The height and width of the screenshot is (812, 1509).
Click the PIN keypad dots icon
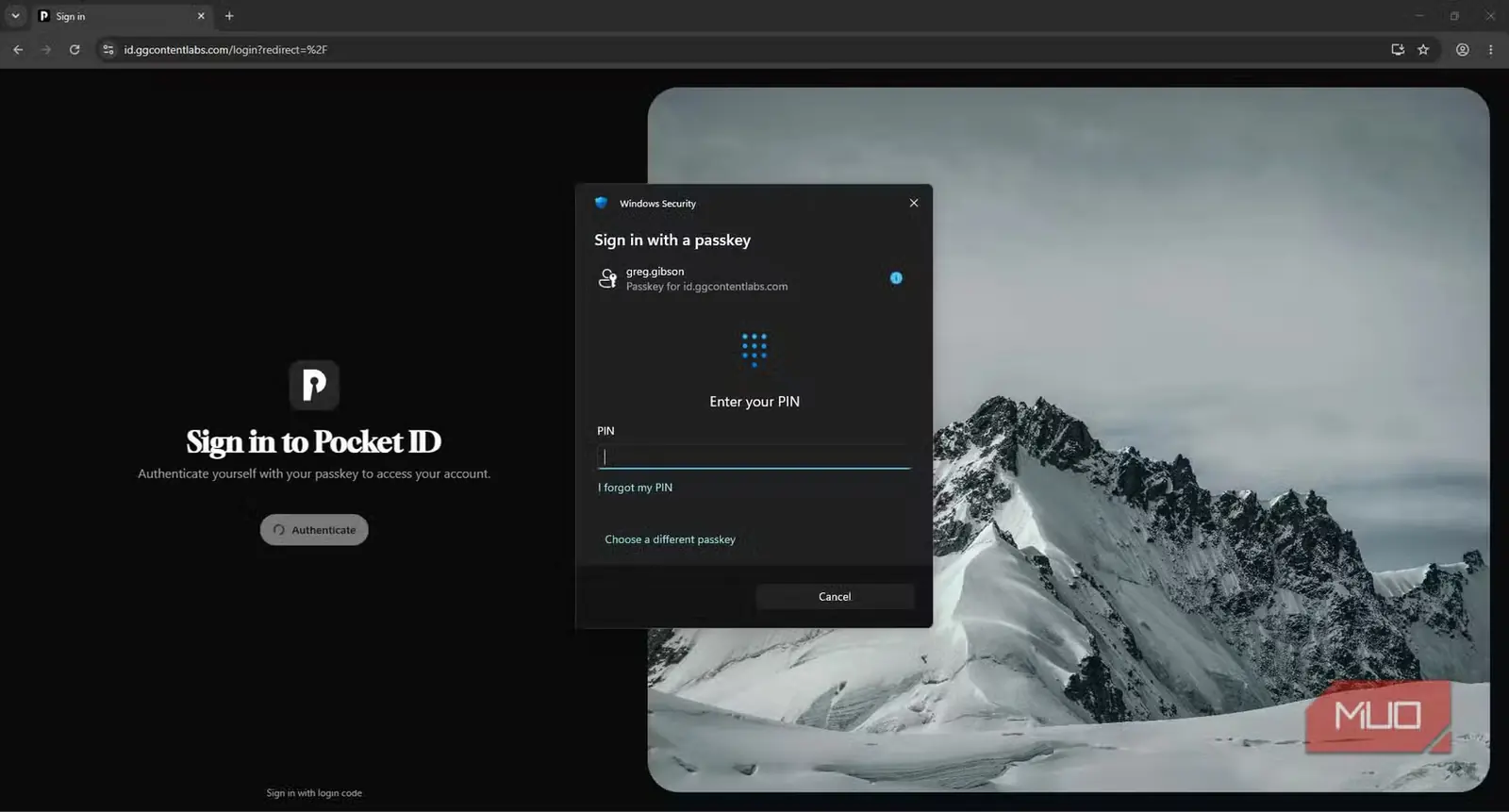click(x=754, y=349)
